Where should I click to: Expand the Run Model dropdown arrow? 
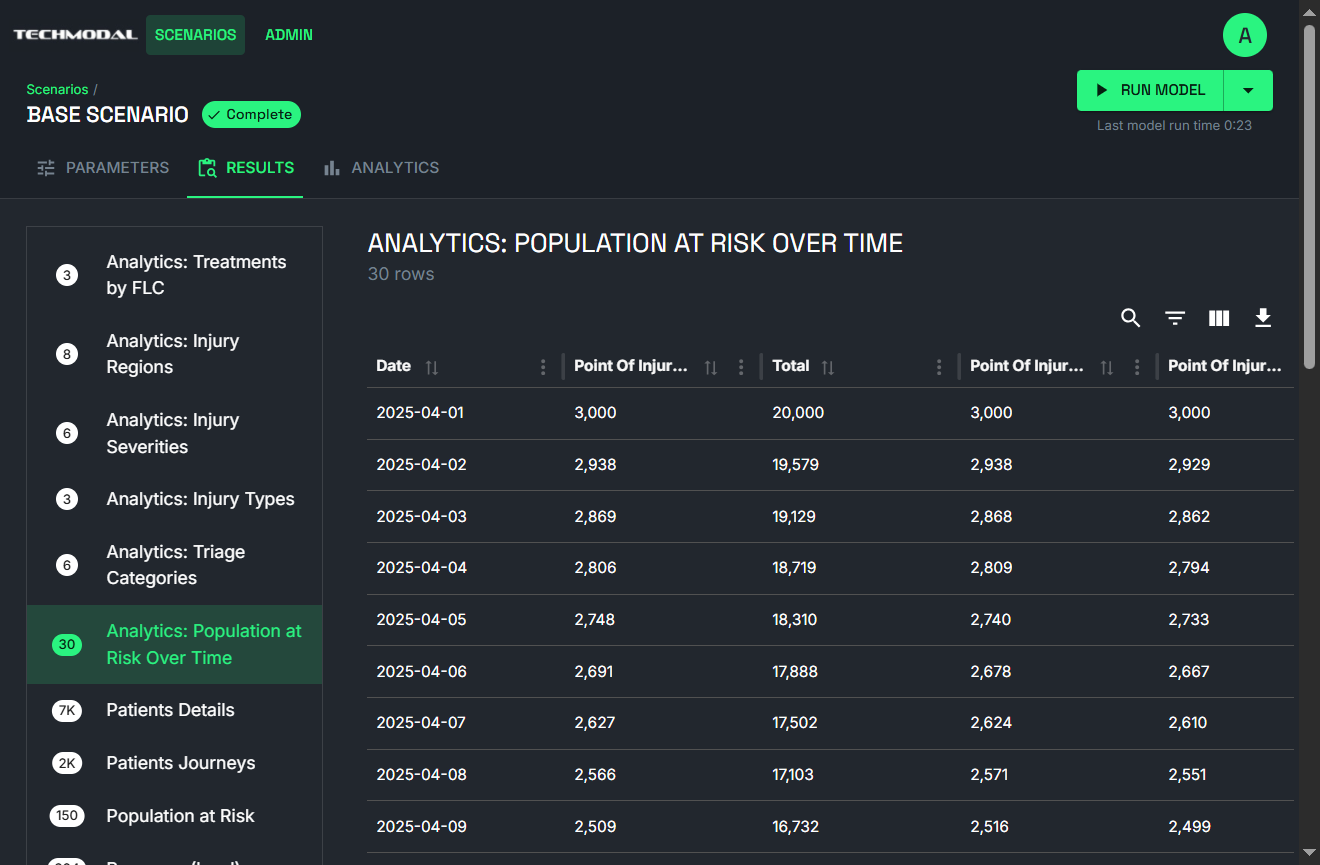1248,90
